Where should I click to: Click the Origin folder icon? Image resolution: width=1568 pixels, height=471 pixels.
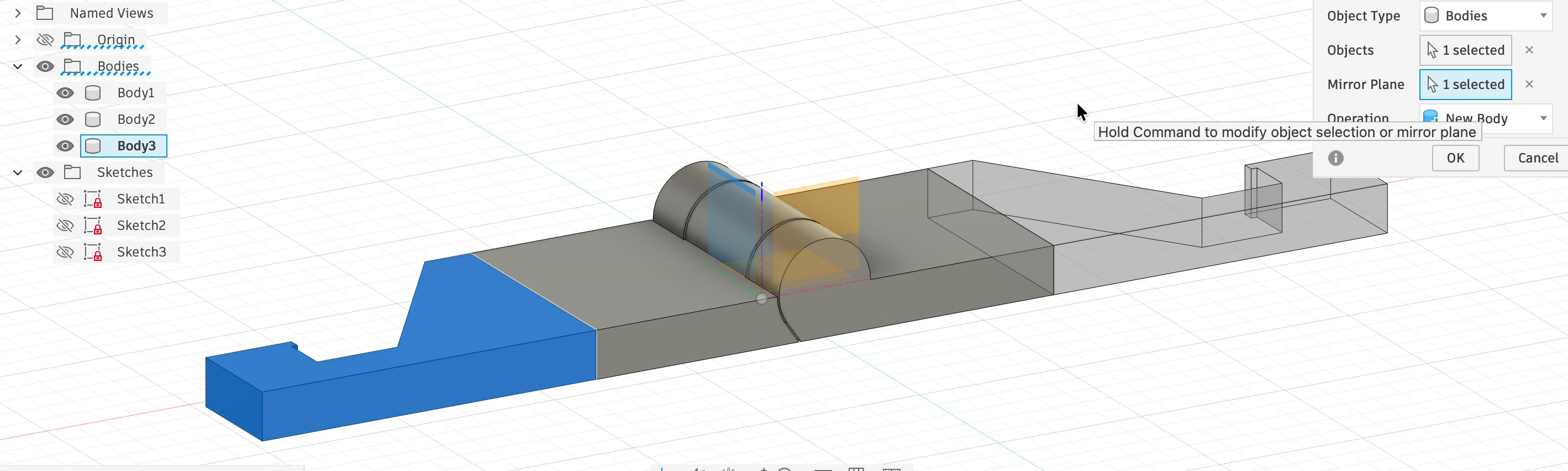[72, 40]
